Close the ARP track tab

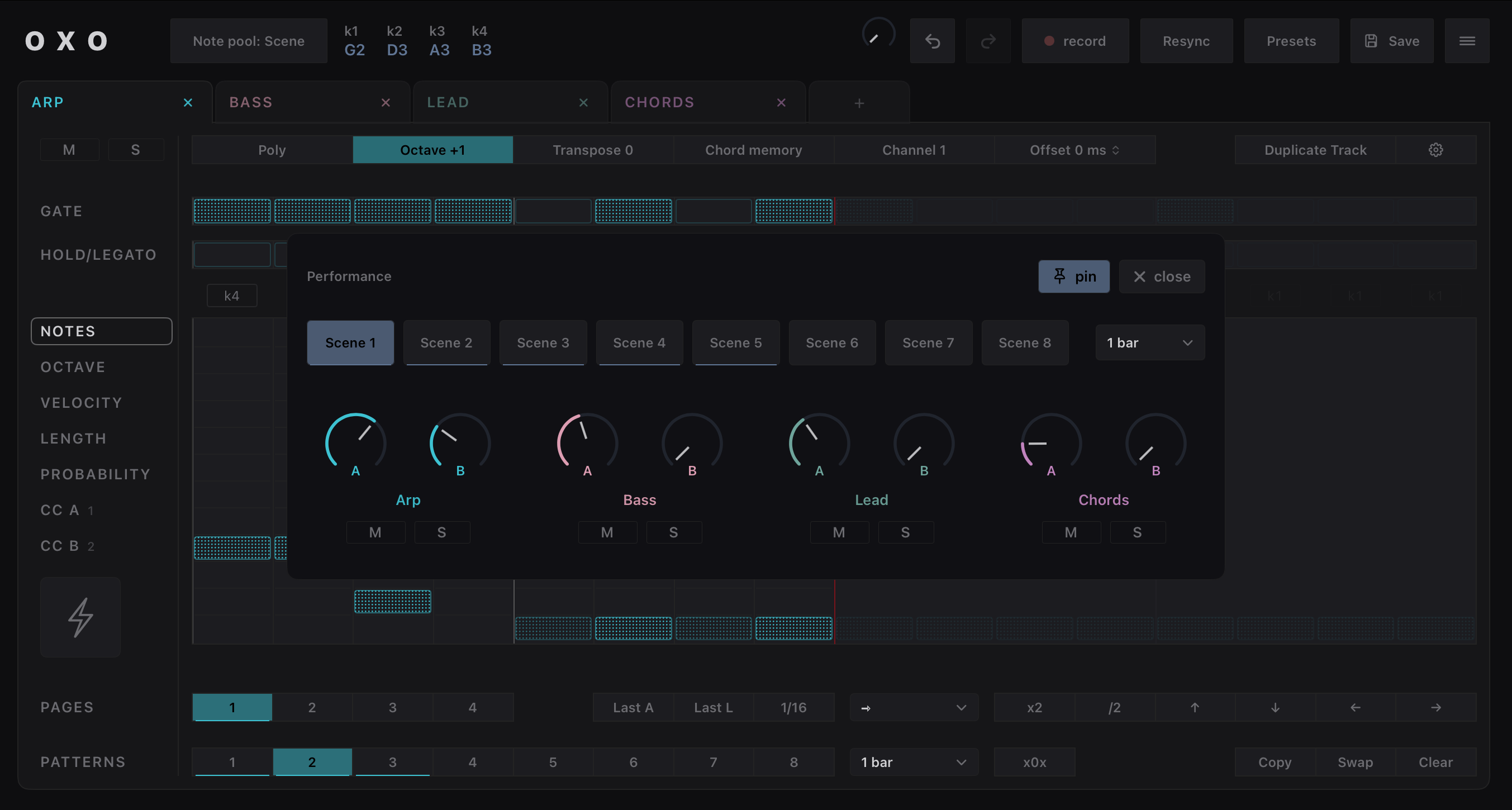[x=188, y=103]
